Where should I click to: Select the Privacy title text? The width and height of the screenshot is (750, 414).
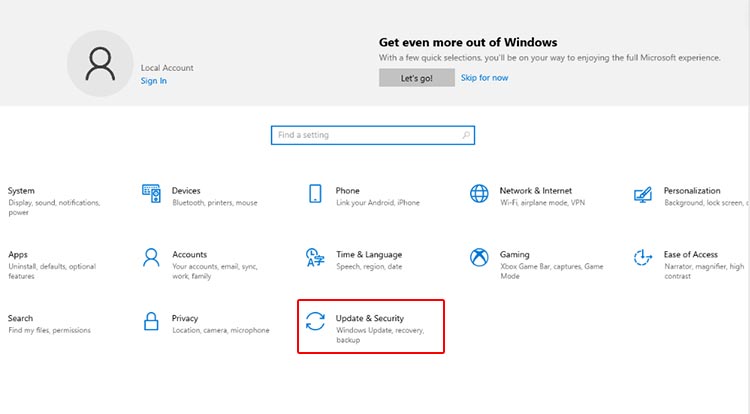click(185, 318)
